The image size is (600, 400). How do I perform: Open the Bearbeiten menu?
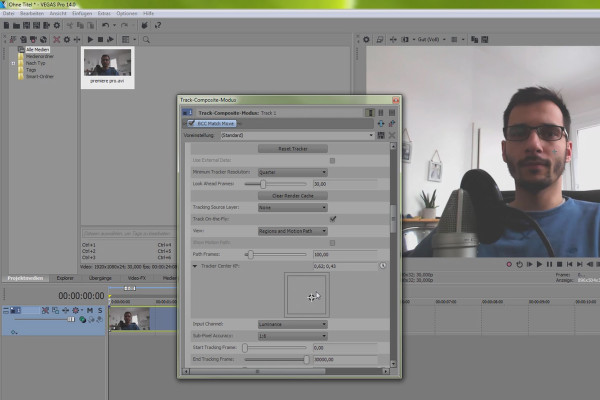pyautogui.click(x=32, y=13)
